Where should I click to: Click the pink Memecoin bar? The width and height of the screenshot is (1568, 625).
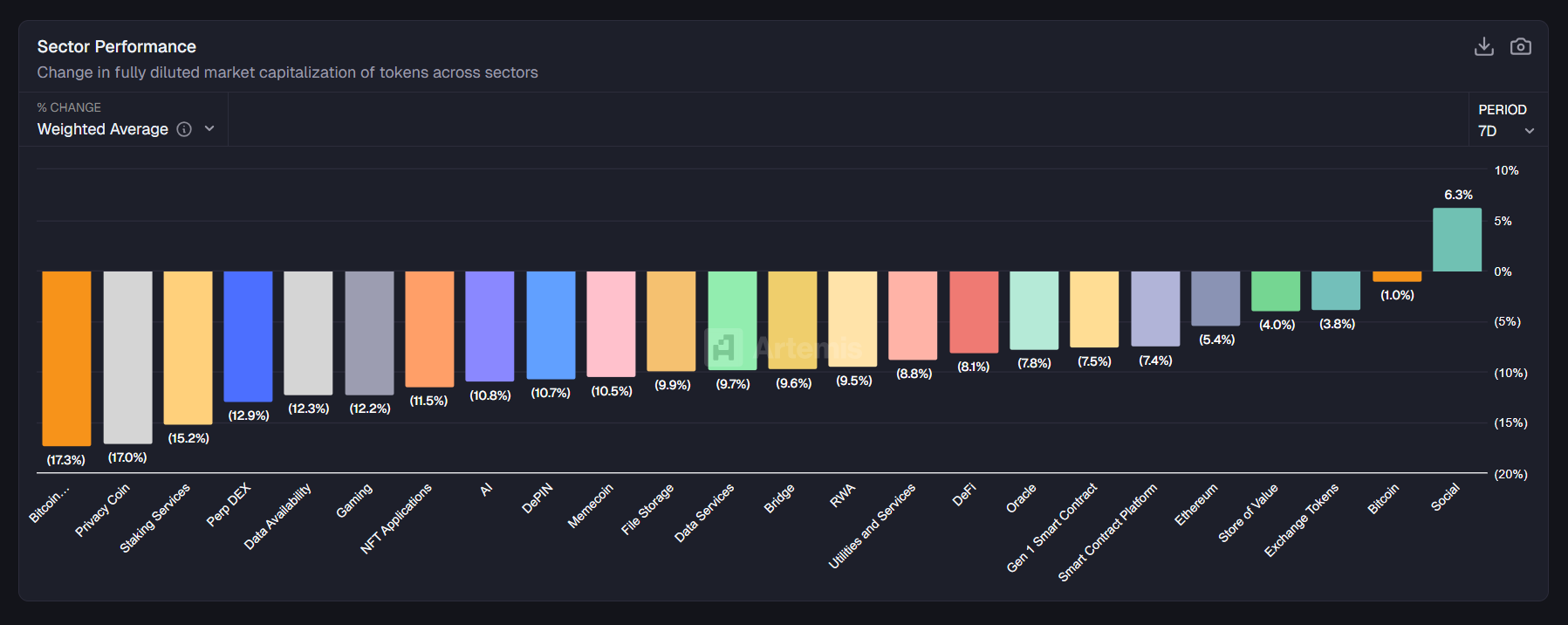click(611, 324)
